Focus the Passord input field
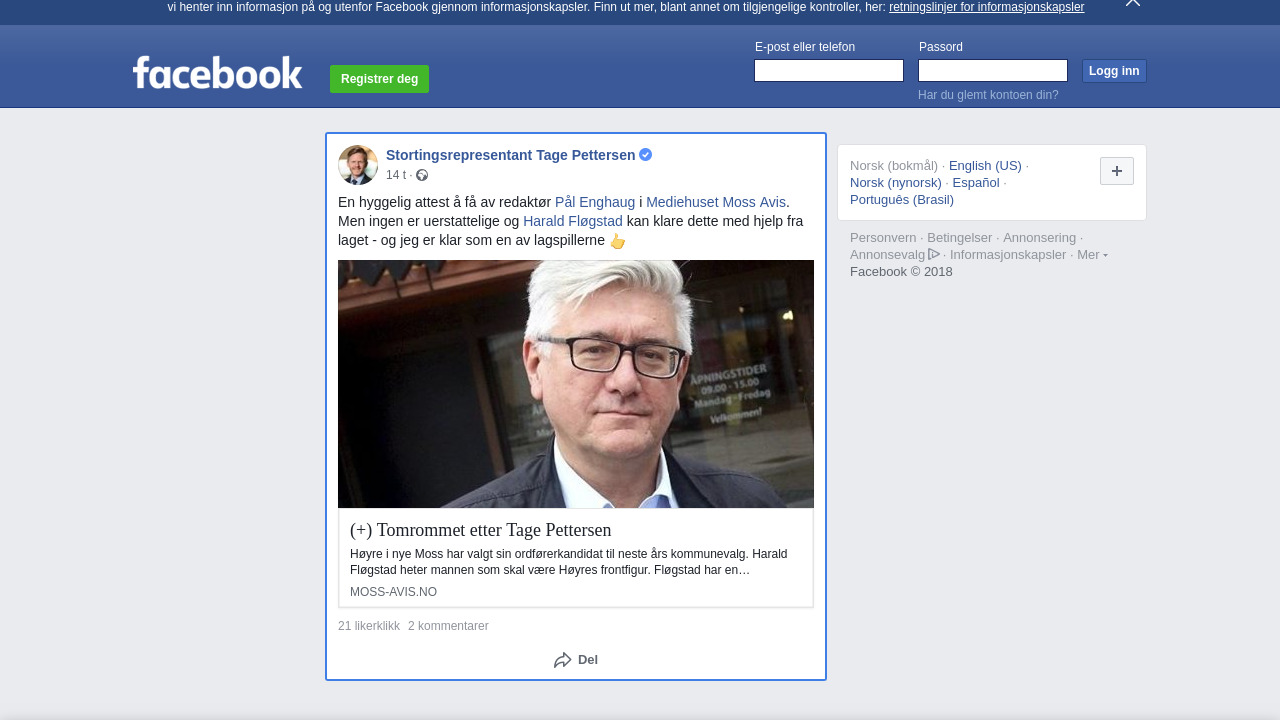1280x720 pixels. coord(992,71)
